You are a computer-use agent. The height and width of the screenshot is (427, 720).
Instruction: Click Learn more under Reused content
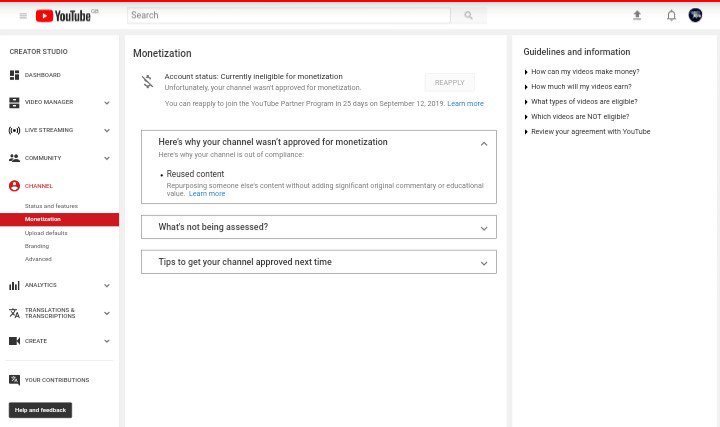pos(207,194)
